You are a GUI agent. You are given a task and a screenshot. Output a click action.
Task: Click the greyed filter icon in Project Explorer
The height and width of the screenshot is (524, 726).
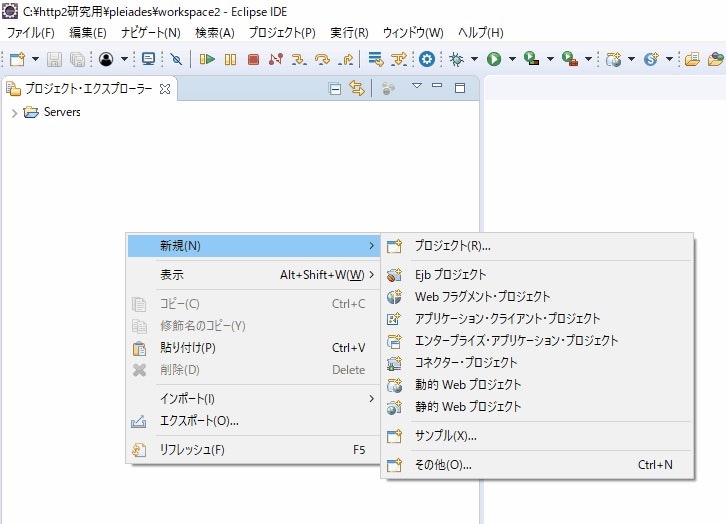click(388, 88)
